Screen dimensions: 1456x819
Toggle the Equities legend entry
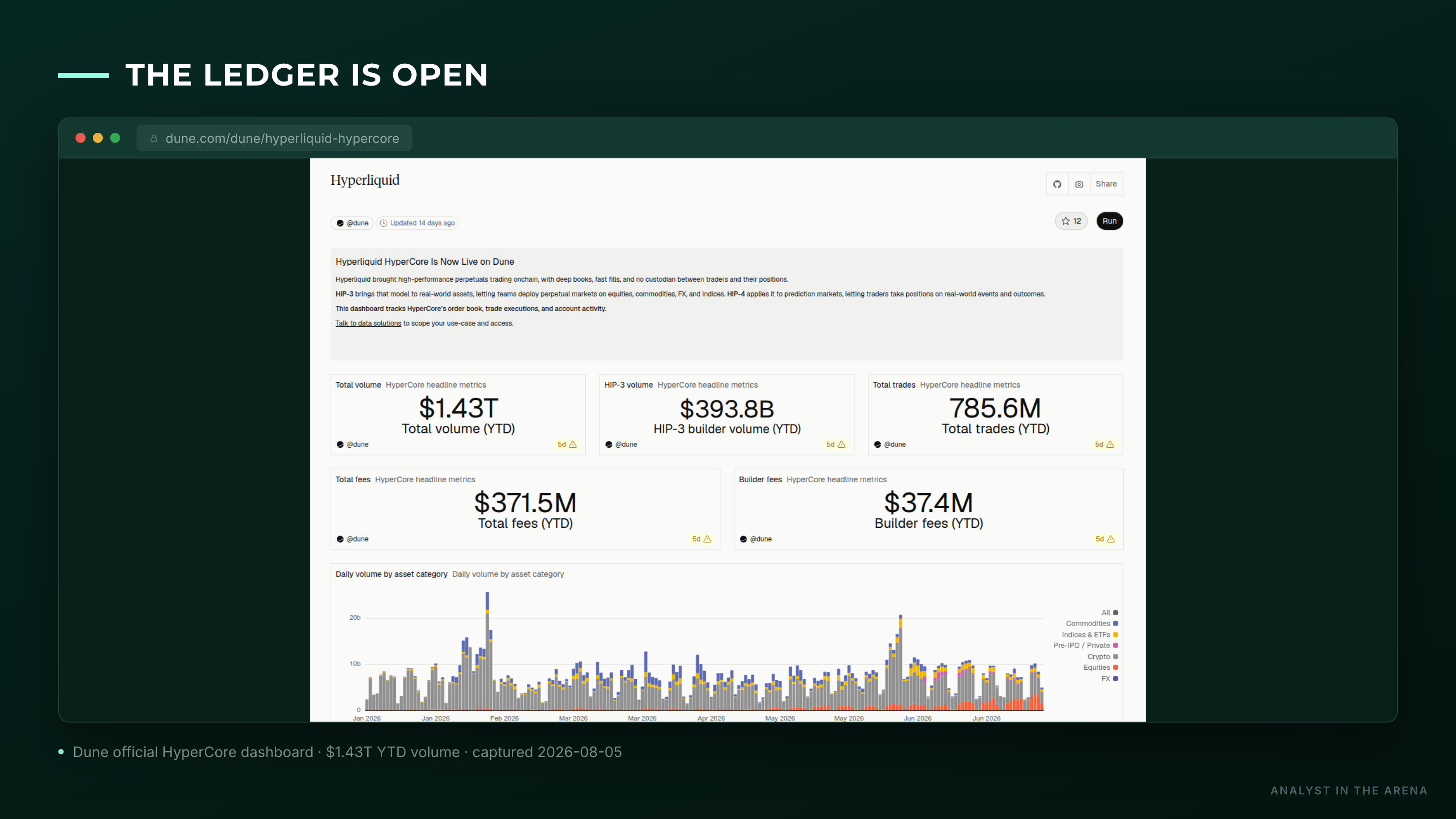click(1101, 667)
